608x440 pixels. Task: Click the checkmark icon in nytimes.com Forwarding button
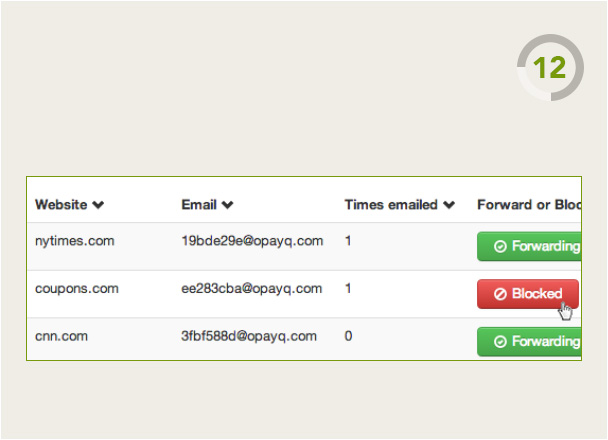point(500,246)
